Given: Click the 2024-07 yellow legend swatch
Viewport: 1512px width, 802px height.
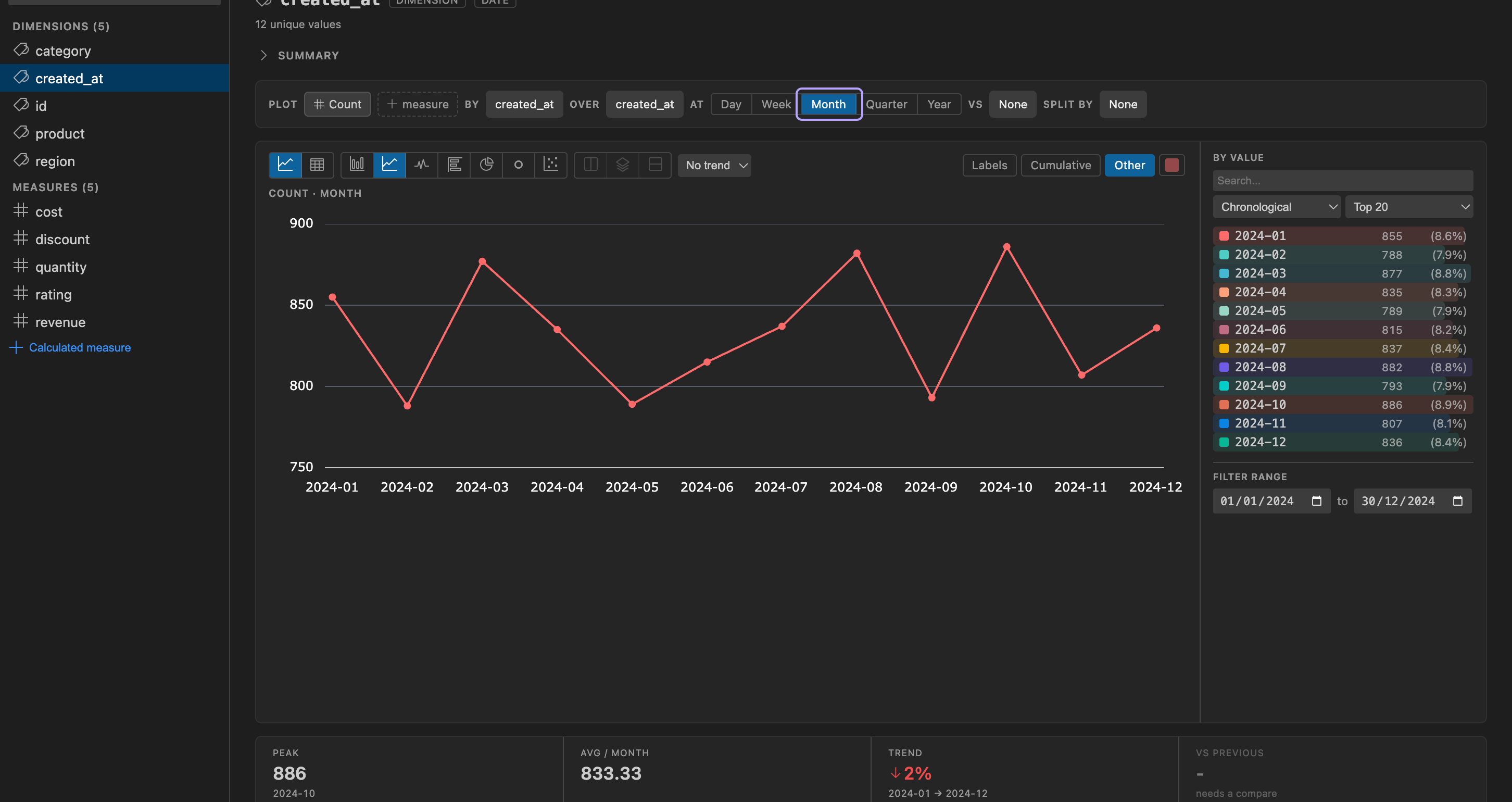Looking at the screenshot, I should coord(1224,348).
